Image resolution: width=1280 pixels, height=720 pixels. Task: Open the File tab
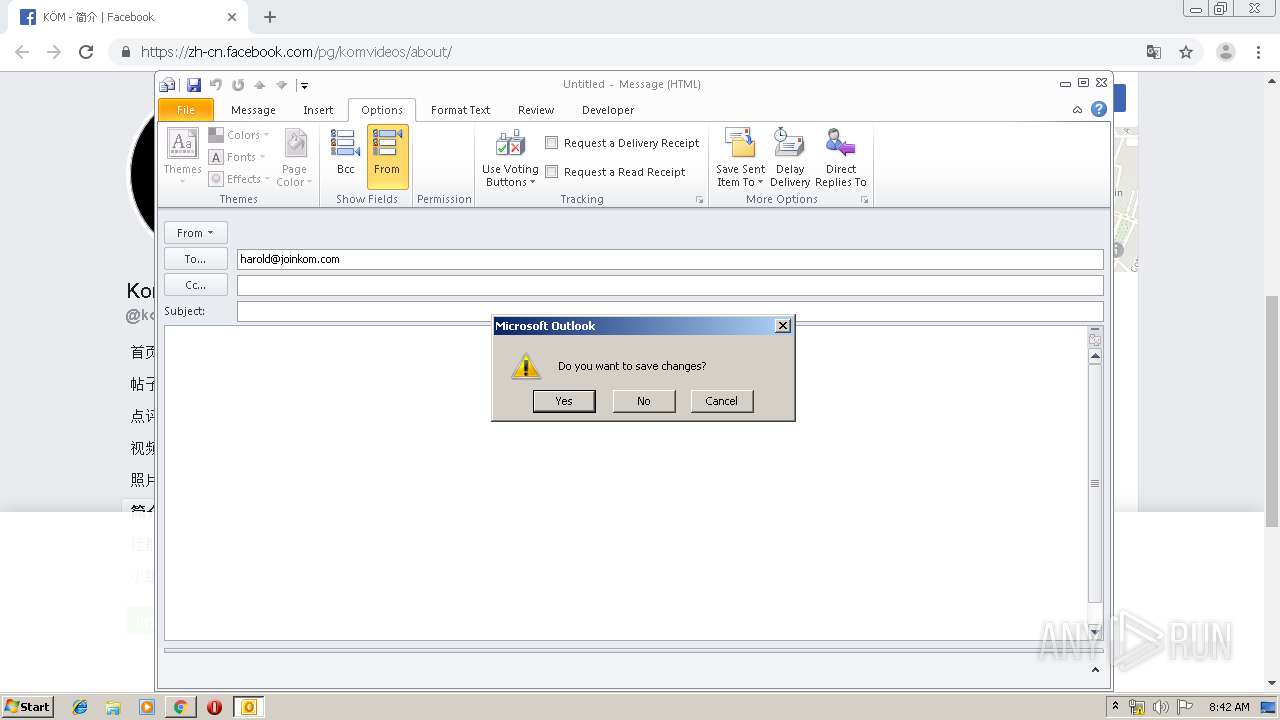coord(186,110)
